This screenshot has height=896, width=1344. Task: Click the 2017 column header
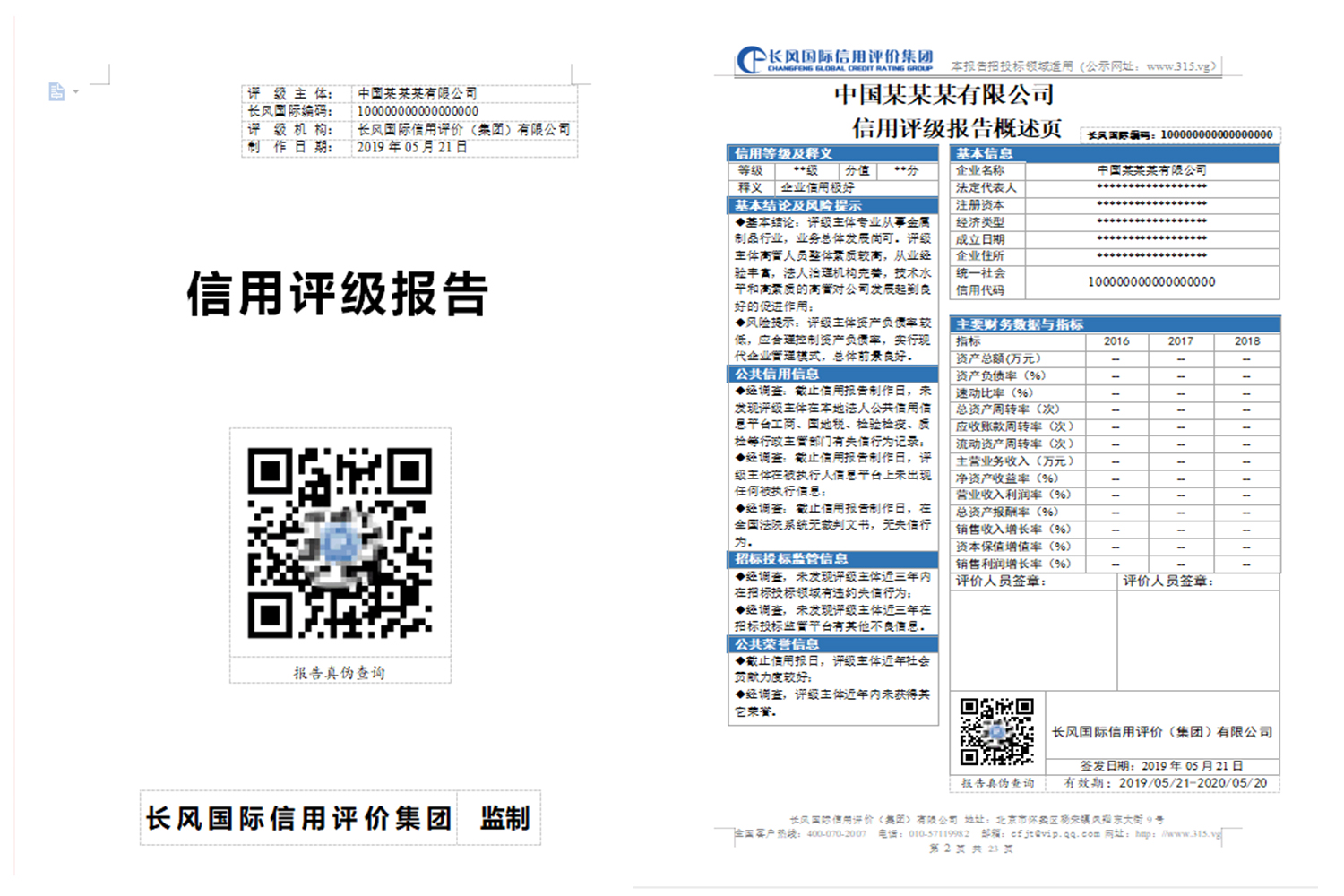[1181, 341]
